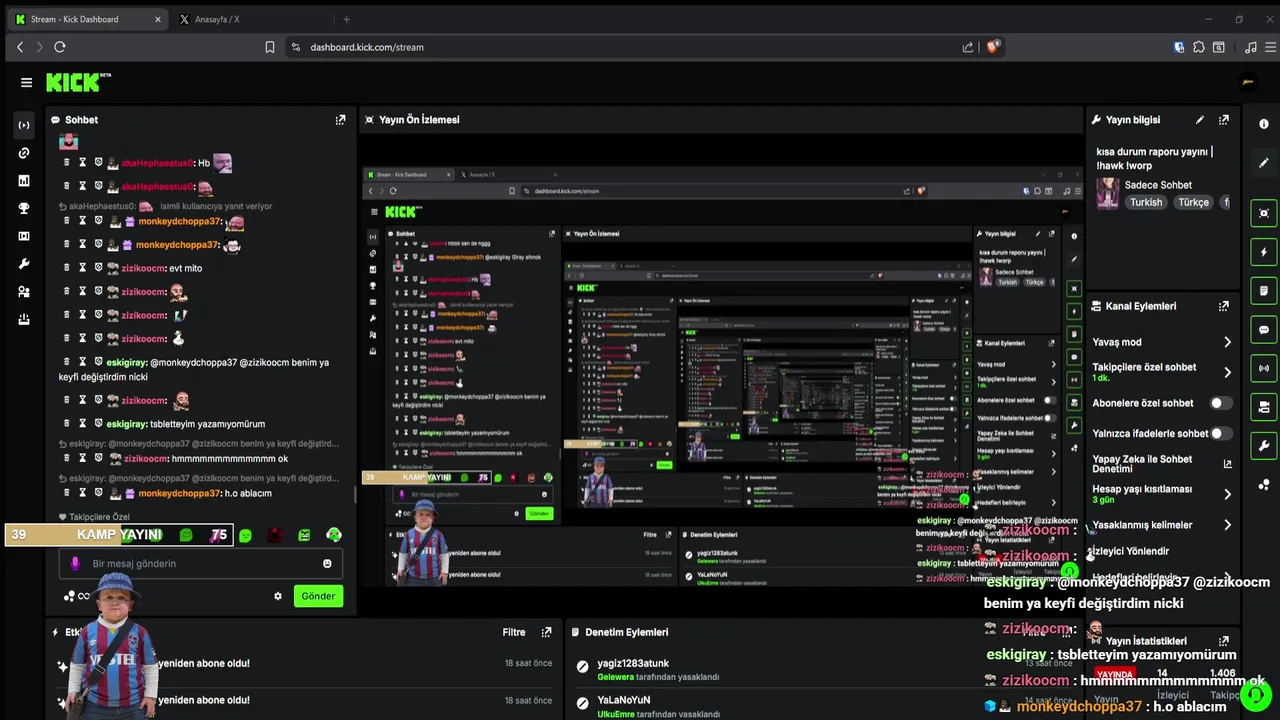Click the browser back arrow
Image resolution: width=1280 pixels, height=720 pixels.
[20, 47]
